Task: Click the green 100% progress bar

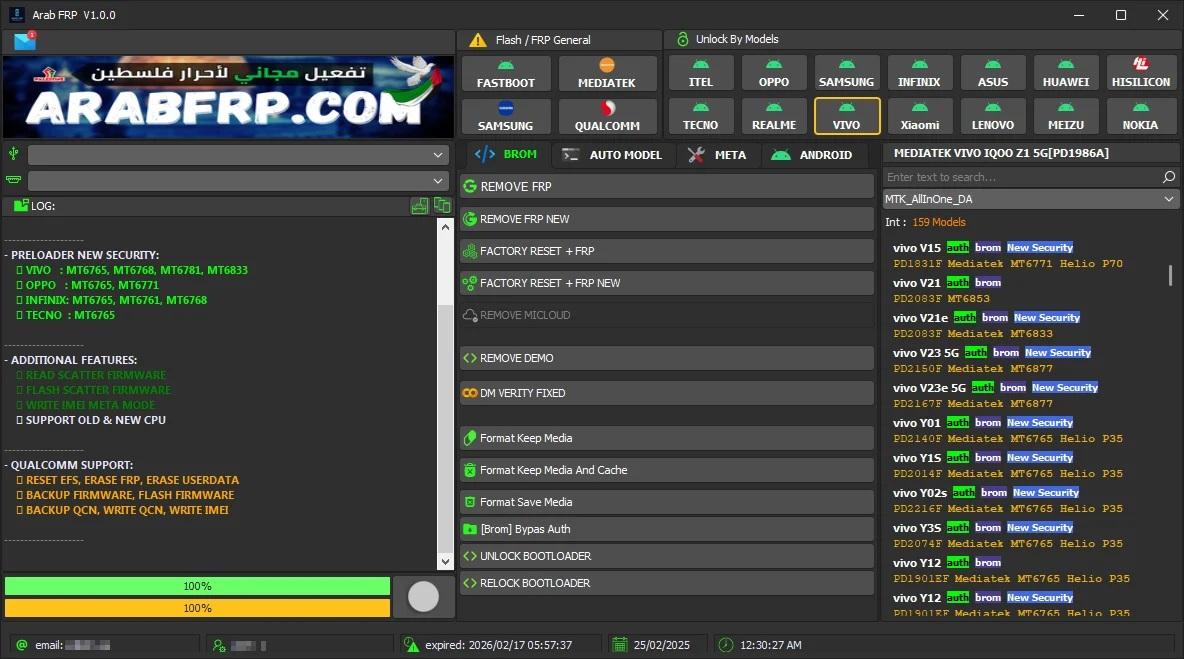Action: tap(197, 586)
